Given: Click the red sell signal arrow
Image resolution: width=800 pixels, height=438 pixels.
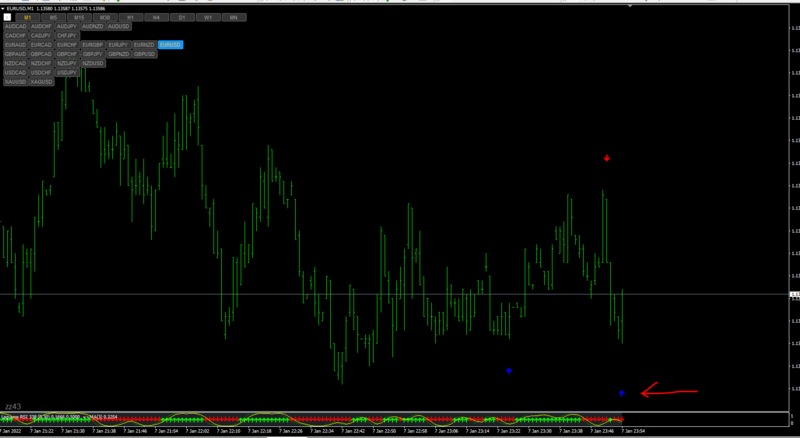Looking at the screenshot, I should 607,158.
